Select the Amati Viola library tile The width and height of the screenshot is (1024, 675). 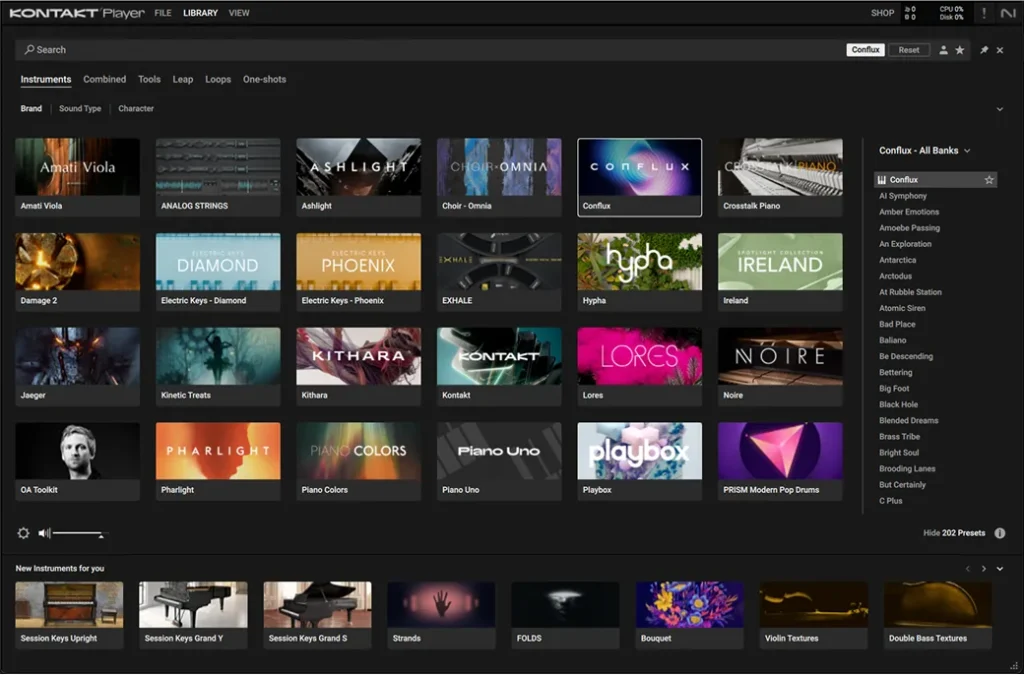tap(77, 177)
